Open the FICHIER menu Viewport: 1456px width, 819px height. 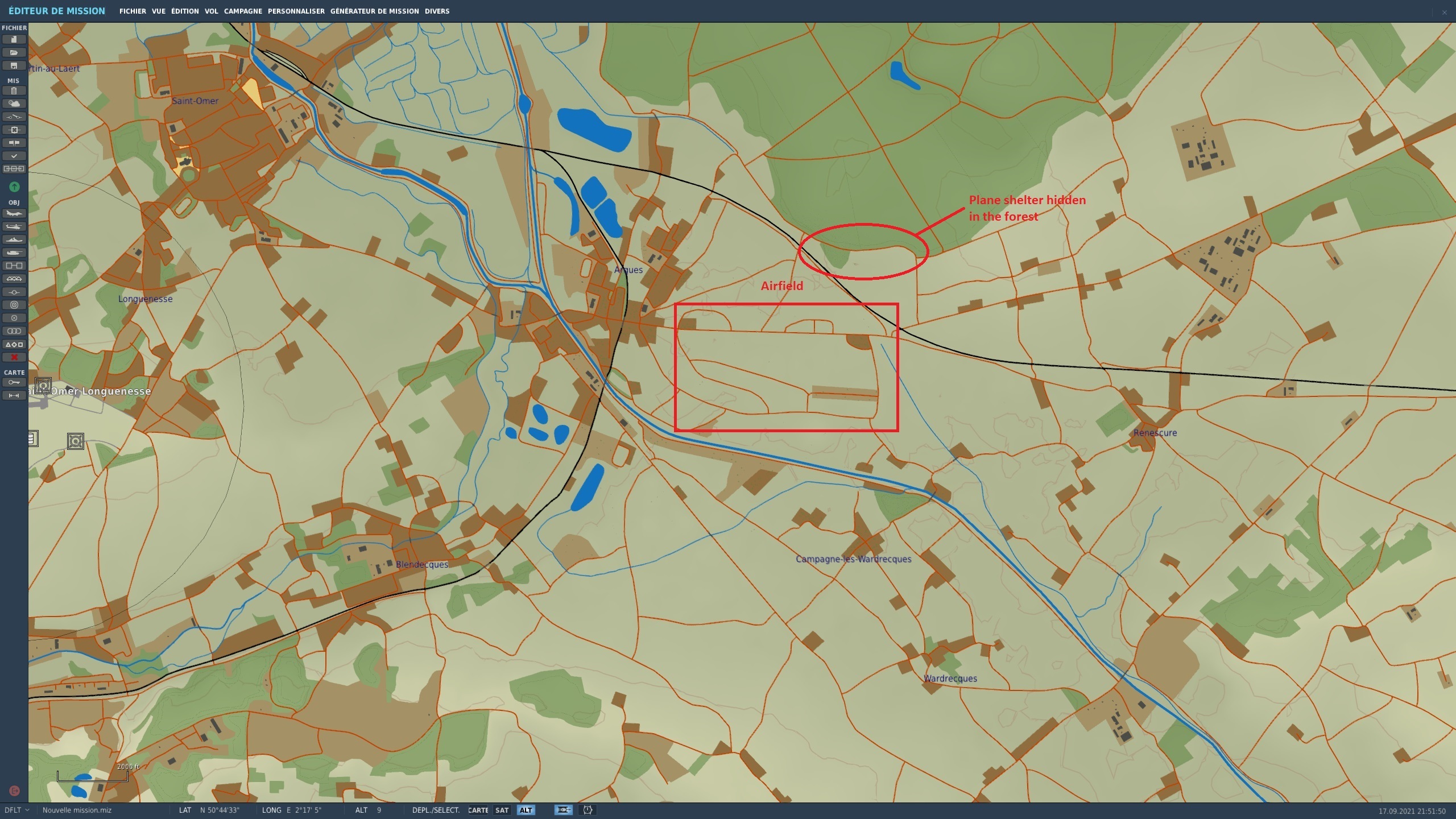(133, 11)
